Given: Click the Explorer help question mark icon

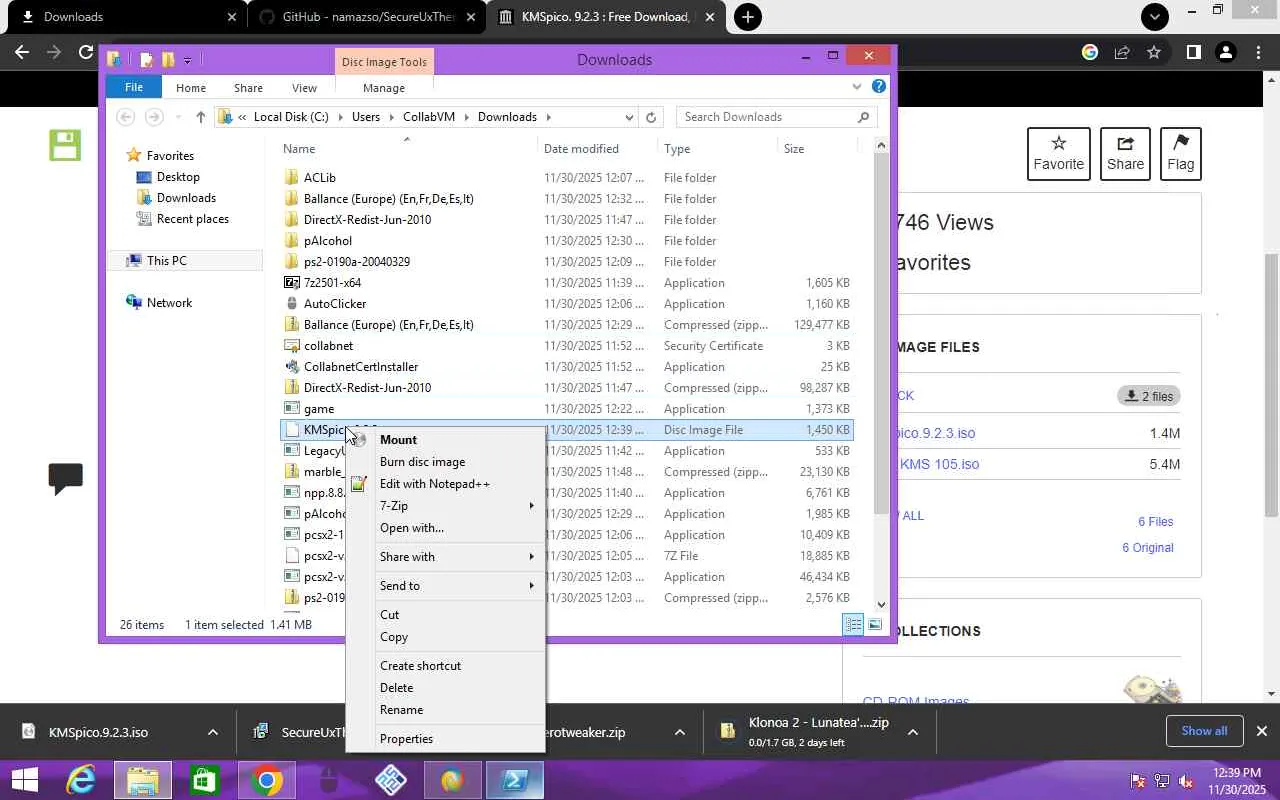Looking at the screenshot, I should pos(879,87).
